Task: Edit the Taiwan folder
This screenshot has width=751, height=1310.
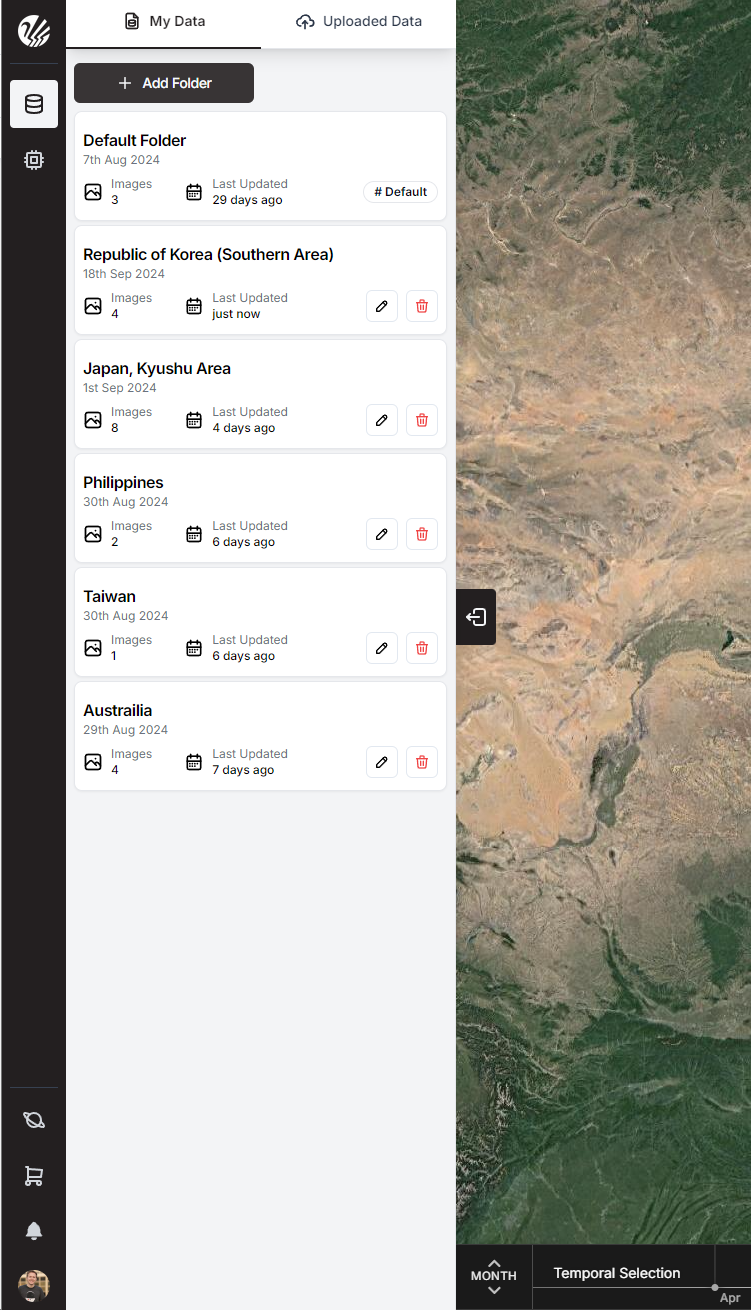Action: 381,648
